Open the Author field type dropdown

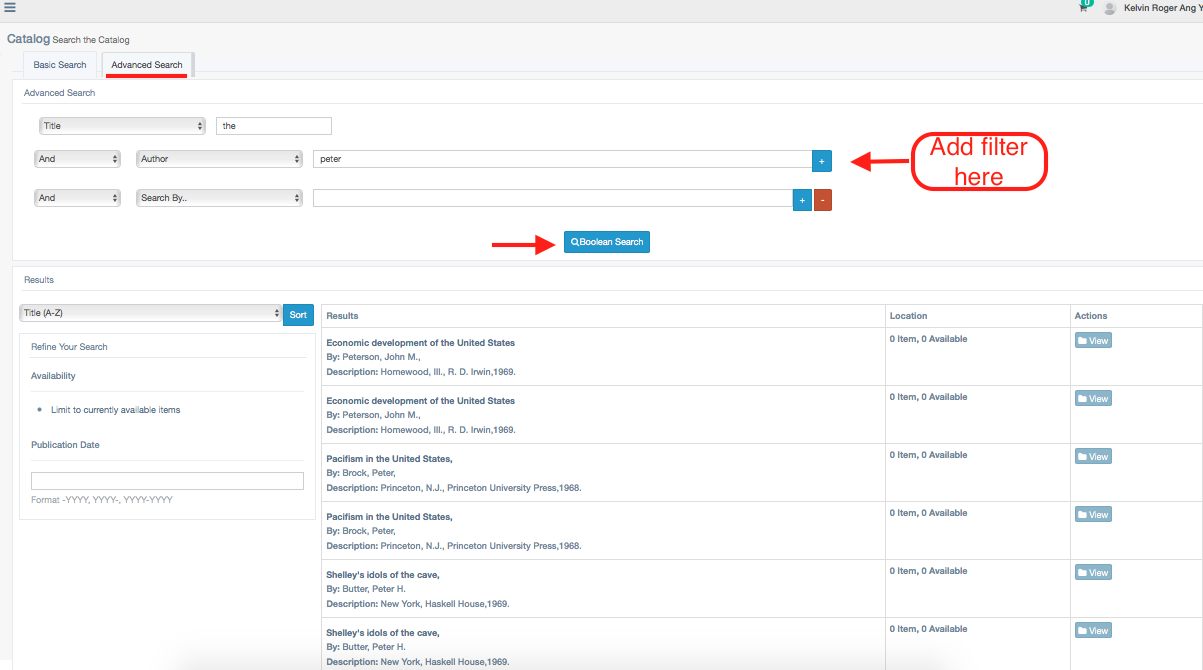coord(219,159)
